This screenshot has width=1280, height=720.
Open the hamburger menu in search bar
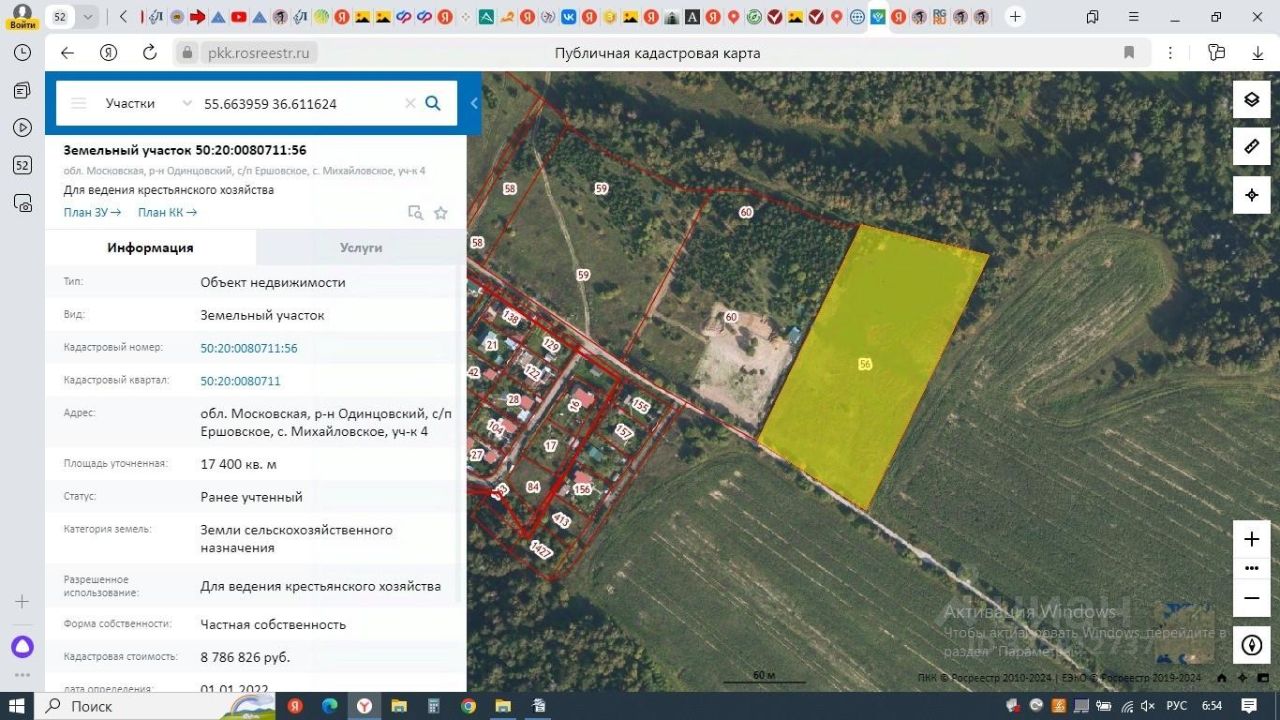tap(79, 103)
